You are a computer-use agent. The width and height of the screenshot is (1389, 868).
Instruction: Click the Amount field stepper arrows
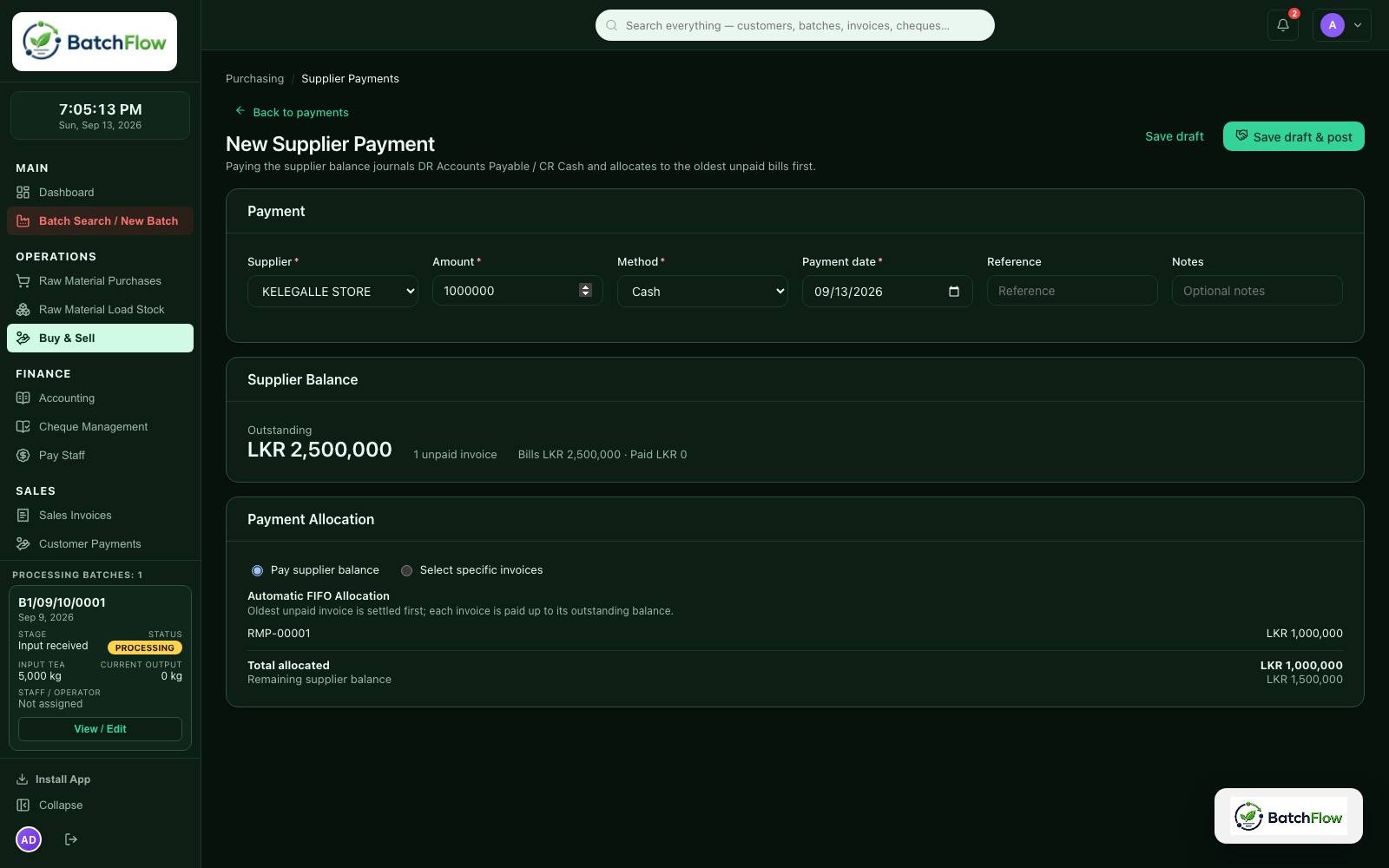point(585,291)
